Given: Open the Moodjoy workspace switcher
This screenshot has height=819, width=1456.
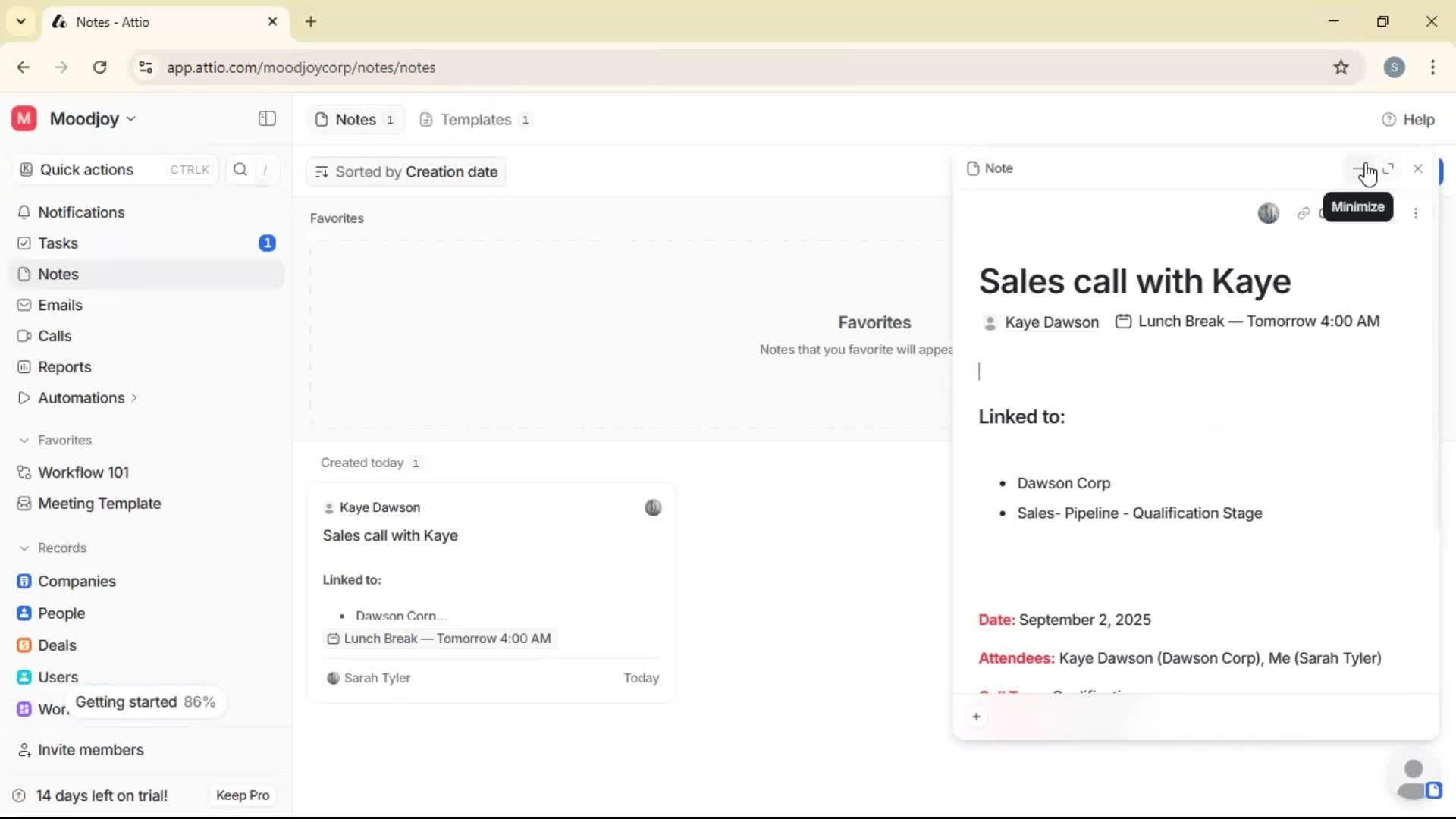Looking at the screenshot, I should click(x=85, y=118).
